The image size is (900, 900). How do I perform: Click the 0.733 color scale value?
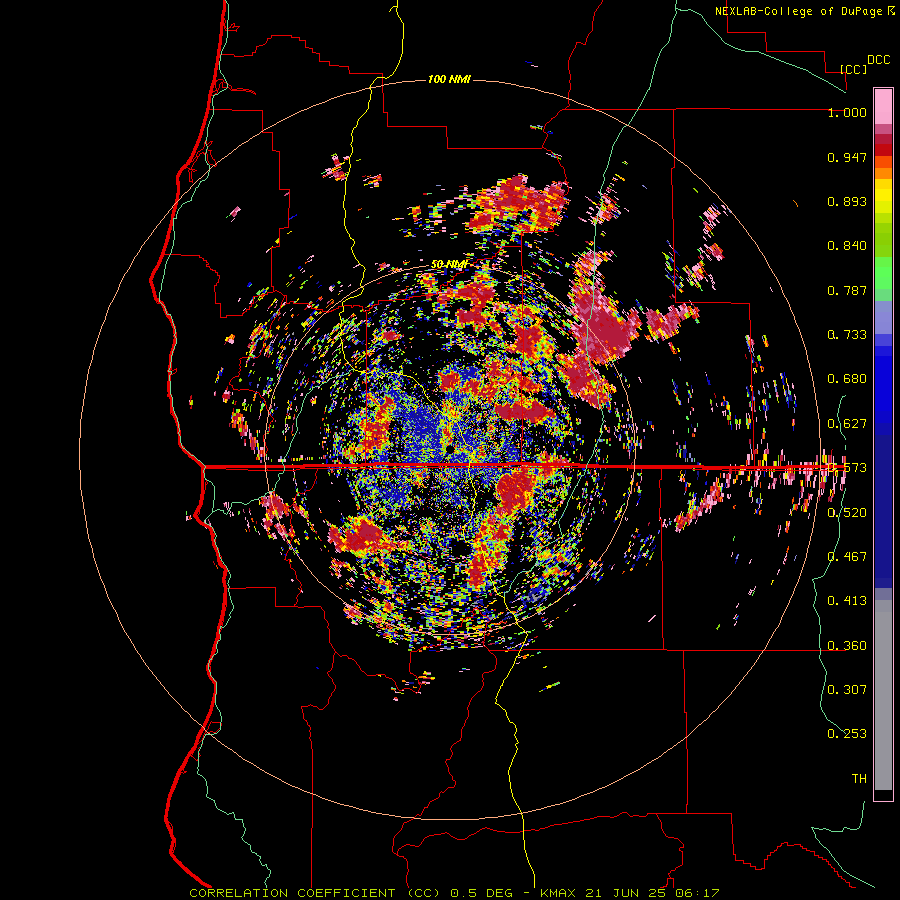pos(847,335)
